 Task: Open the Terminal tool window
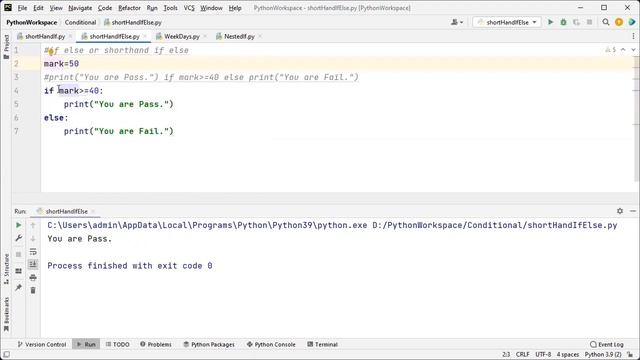[322, 344]
